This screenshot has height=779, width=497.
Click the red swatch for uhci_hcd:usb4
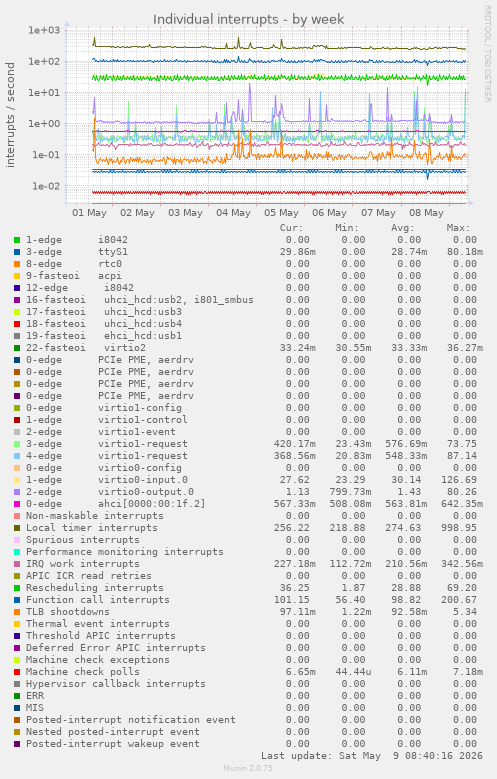(x=17, y=324)
